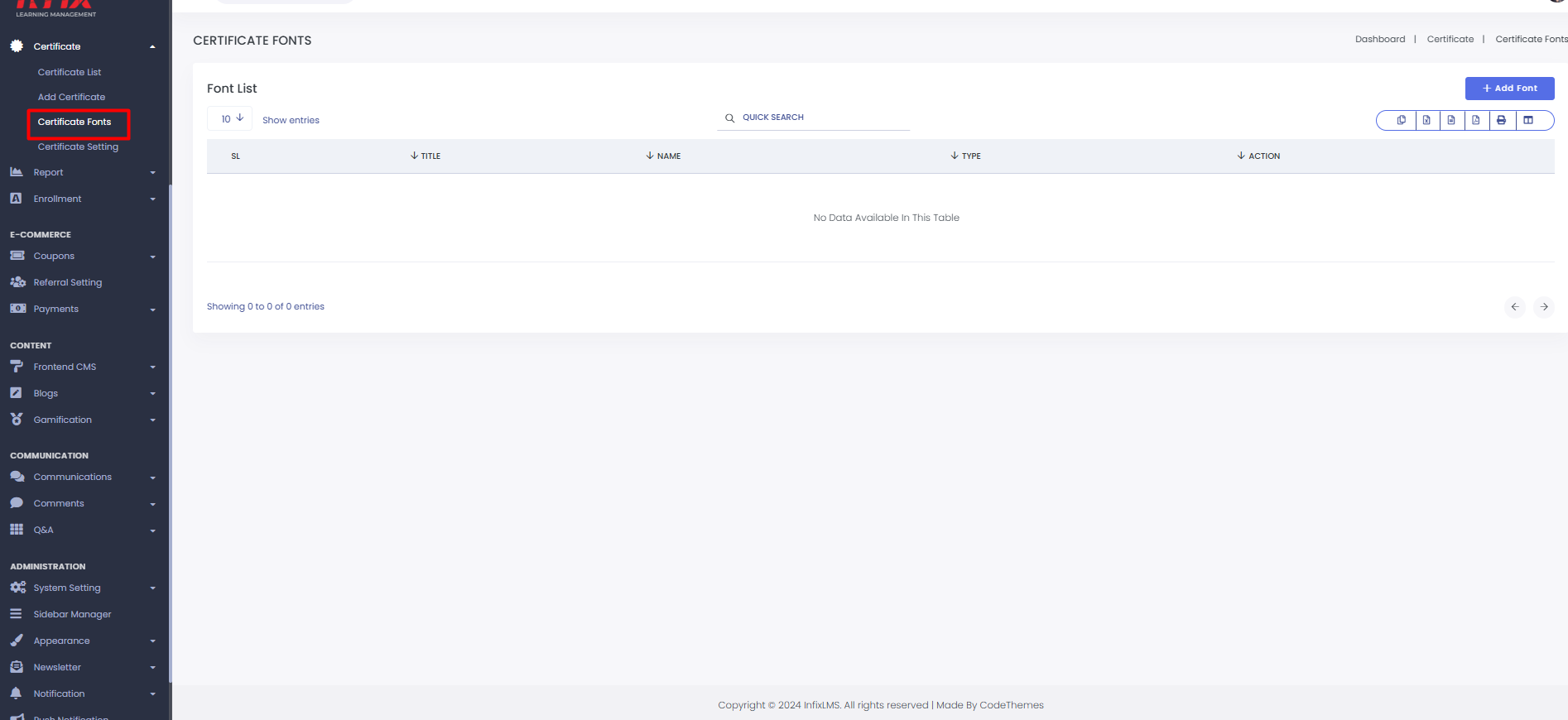Expand the Report sidebar menu
This screenshot has height=720, width=1568.
pyautogui.click(x=83, y=172)
